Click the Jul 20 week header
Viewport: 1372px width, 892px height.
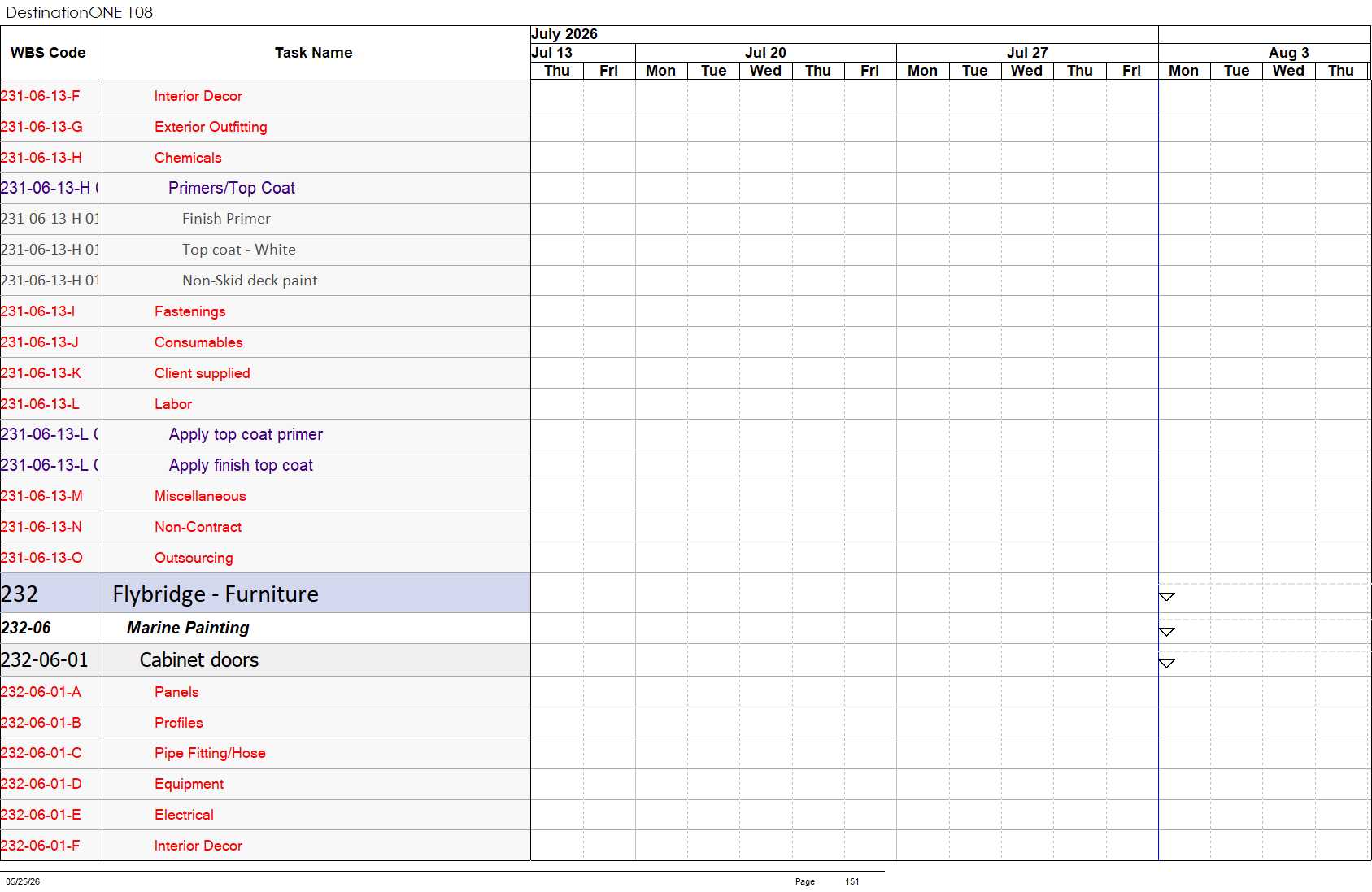tap(765, 53)
